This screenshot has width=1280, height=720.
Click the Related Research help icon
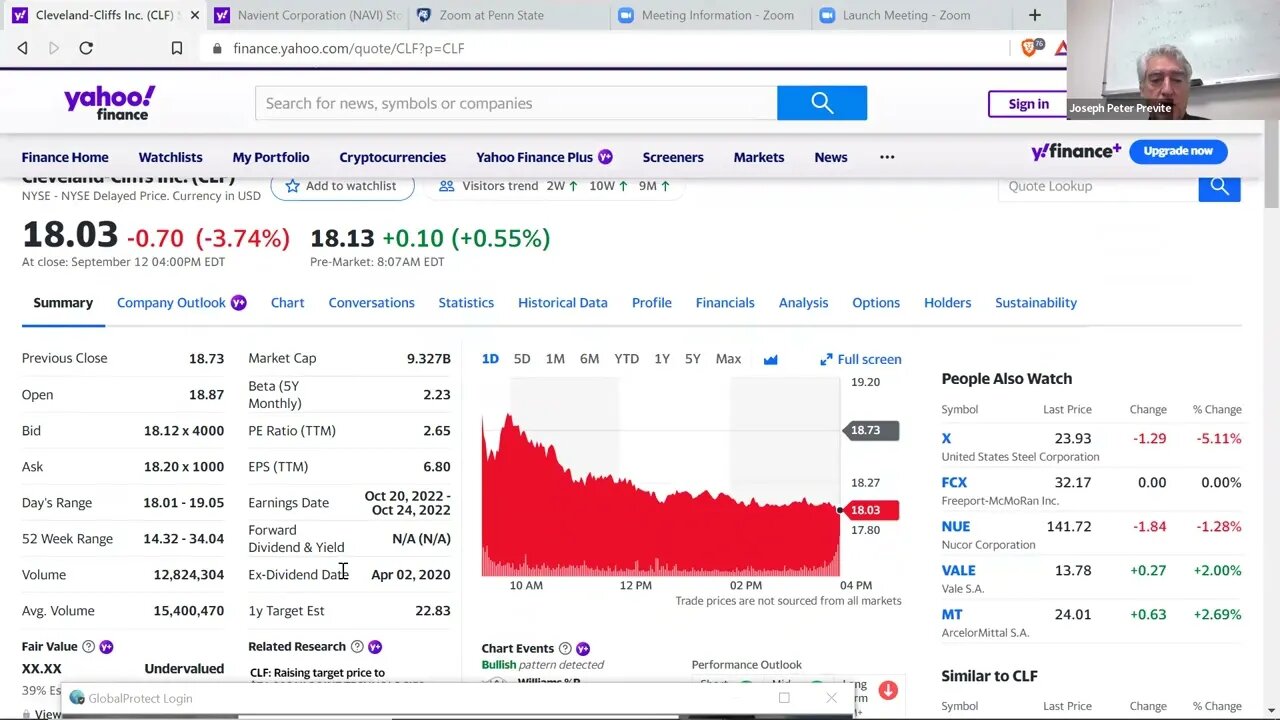tap(357, 647)
